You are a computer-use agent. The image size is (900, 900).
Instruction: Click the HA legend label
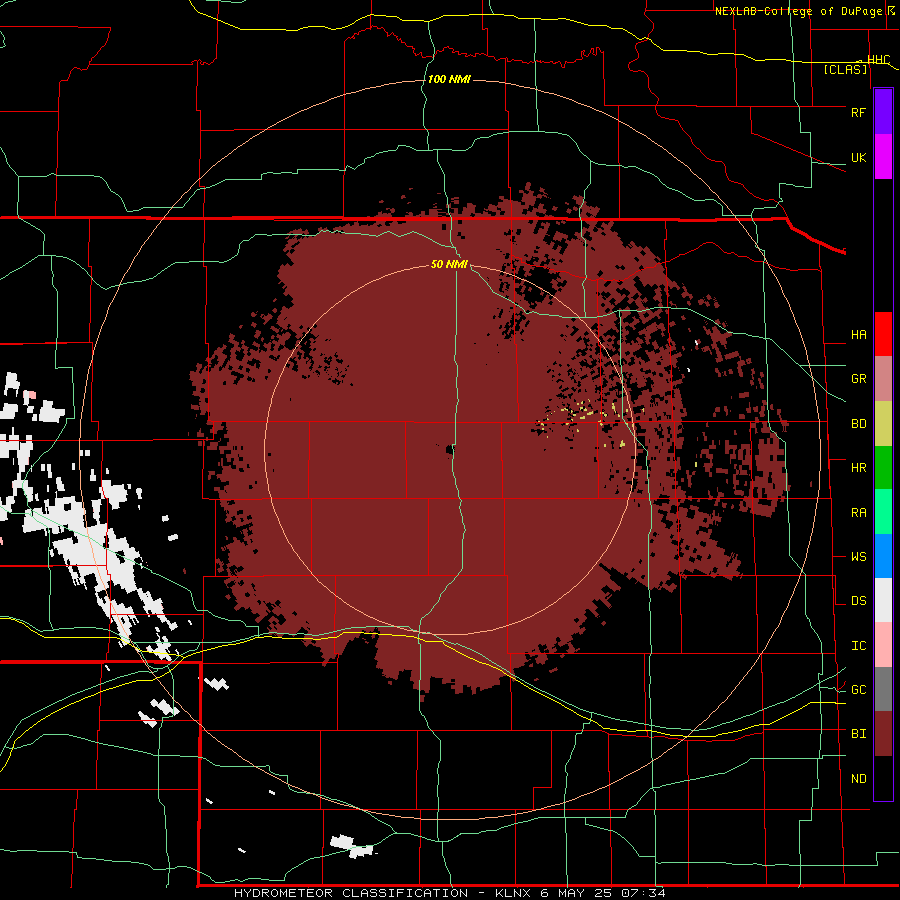coord(858,334)
